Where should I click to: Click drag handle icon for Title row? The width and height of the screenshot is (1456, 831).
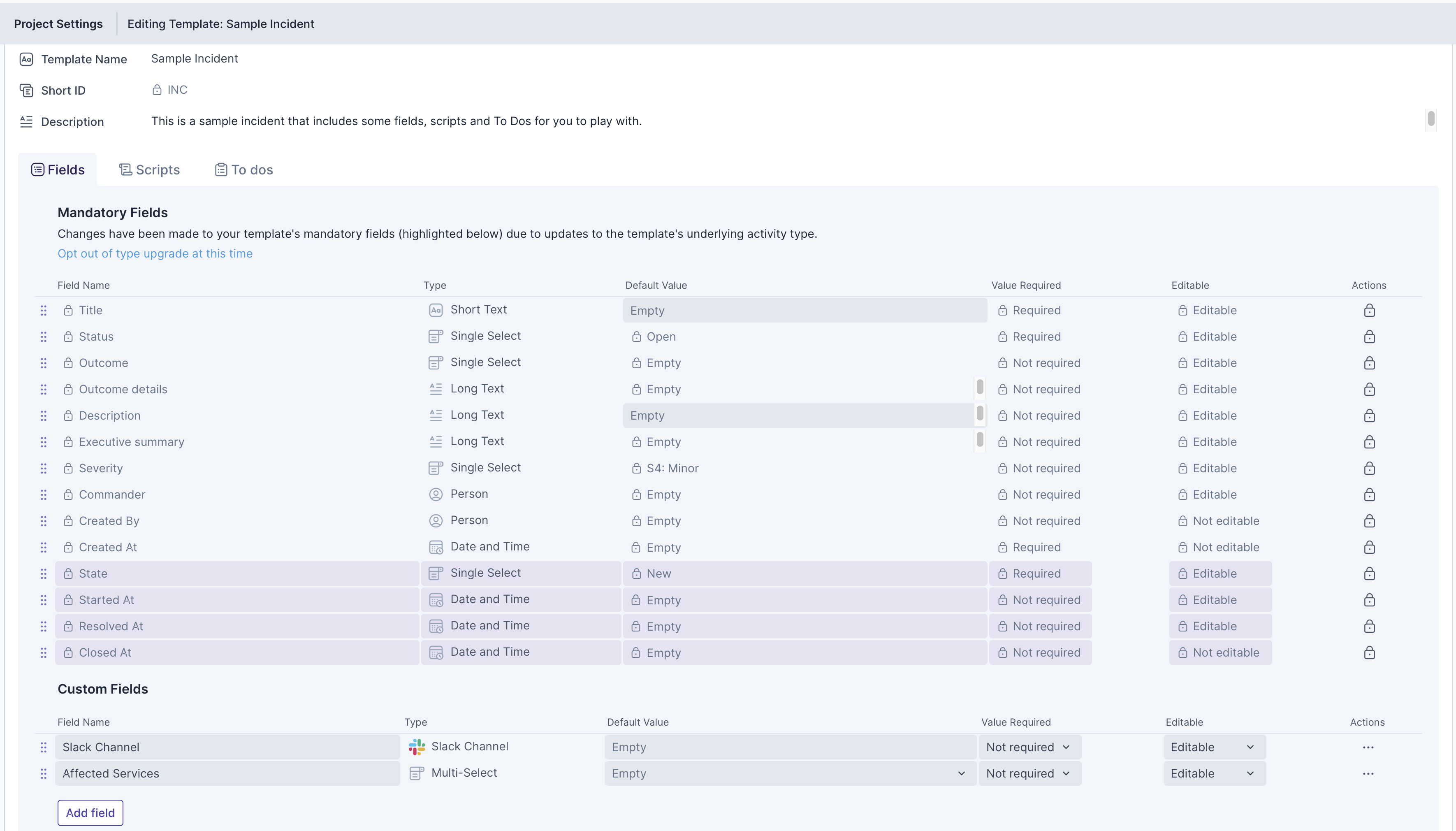click(43, 311)
